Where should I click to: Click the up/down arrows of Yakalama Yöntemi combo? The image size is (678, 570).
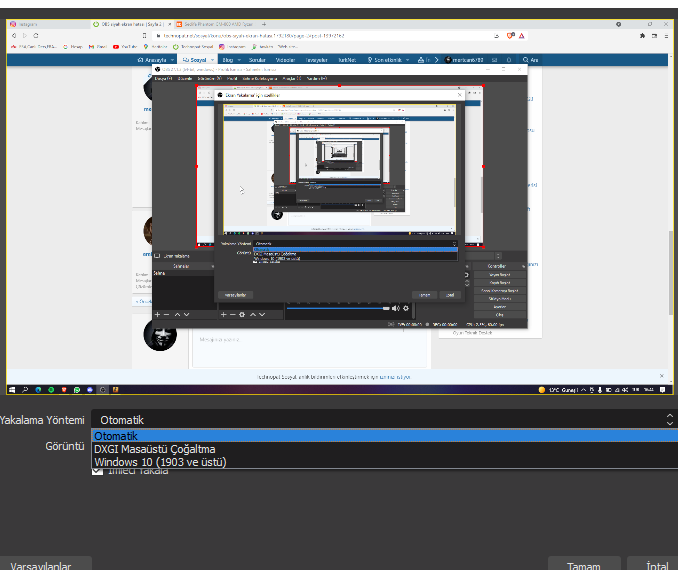pos(669,419)
